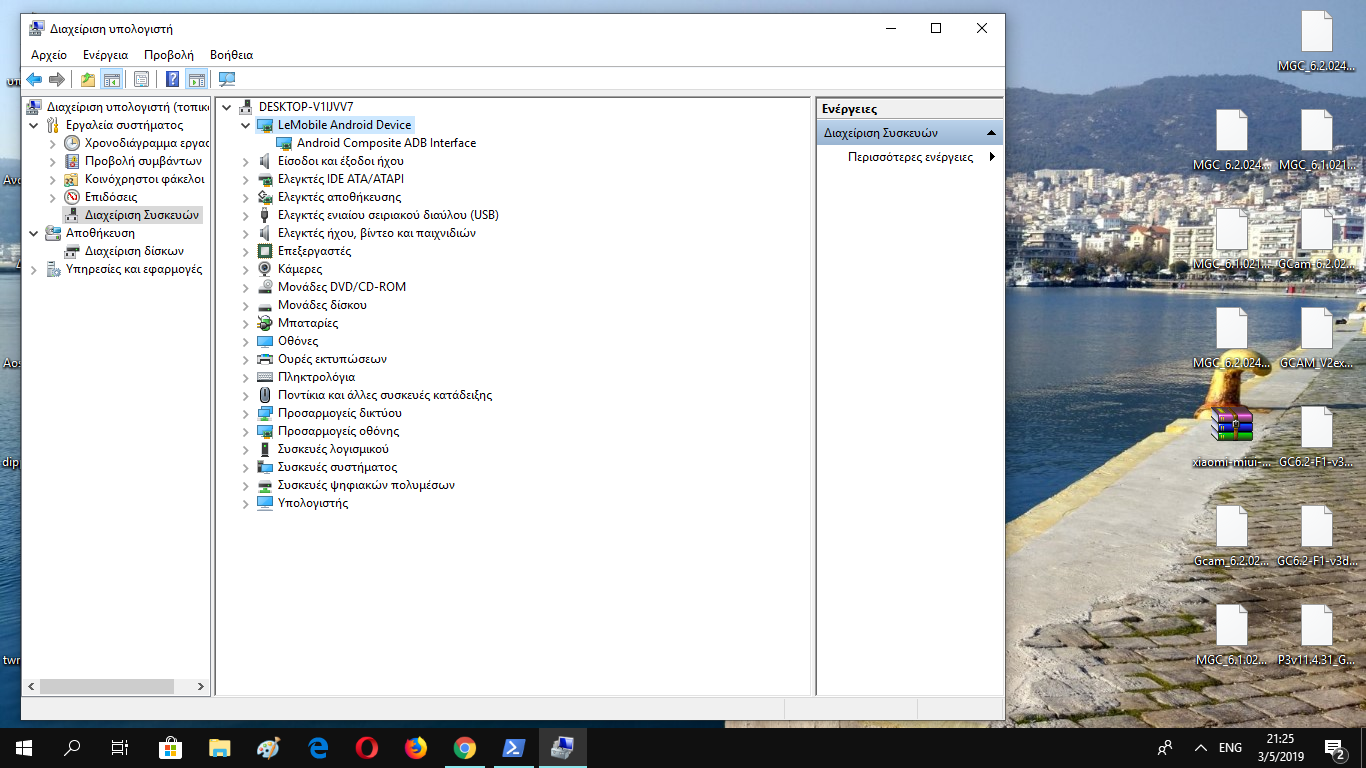Screen dimensions: 1366x768
Task: Open the Προβολή menu
Action: [x=168, y=55]
